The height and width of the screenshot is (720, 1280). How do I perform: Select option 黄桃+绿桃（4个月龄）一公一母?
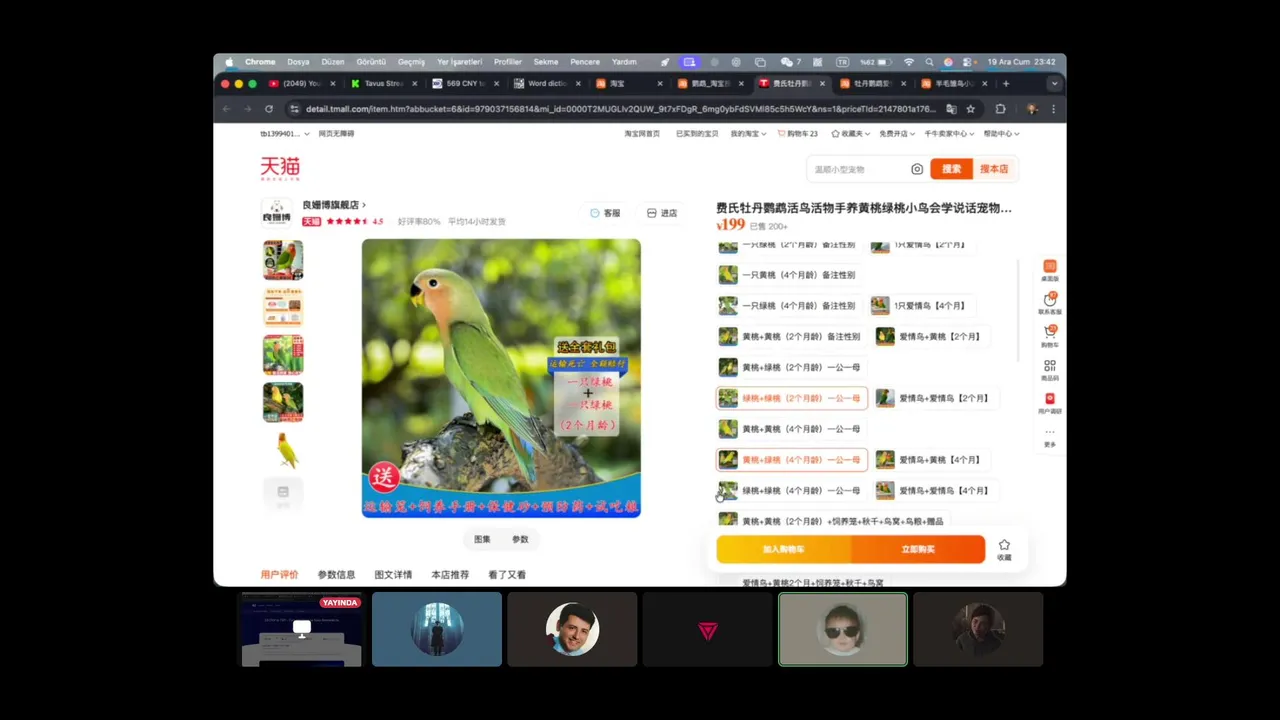[791, 460]
